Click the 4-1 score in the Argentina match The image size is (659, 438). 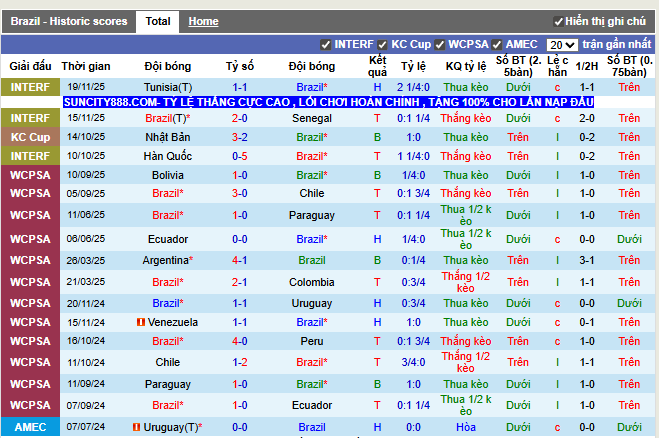click(x=240, y=260)
